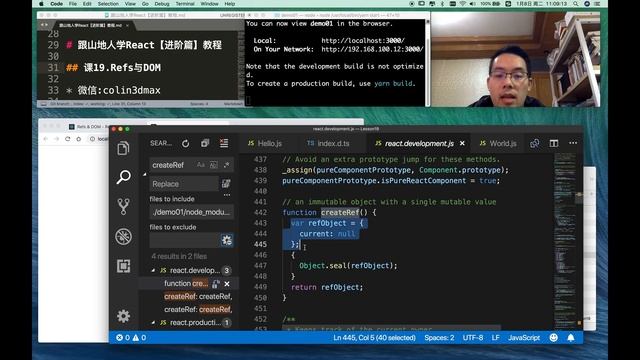Open Spotlight search in menu bar
Viewport: 640px width, 360px height.
tap(575, 4)
